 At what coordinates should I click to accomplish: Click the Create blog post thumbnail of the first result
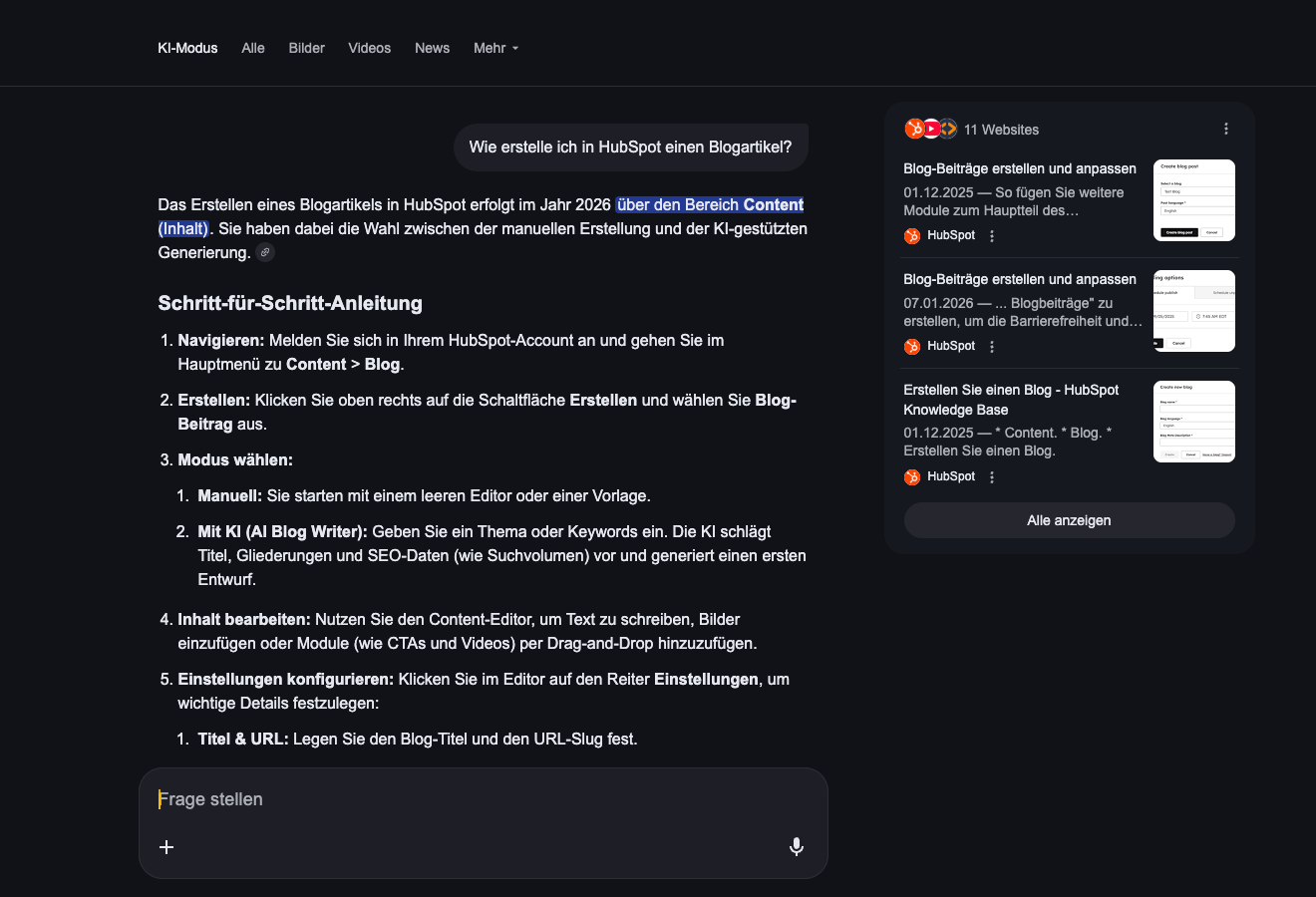1193,199
